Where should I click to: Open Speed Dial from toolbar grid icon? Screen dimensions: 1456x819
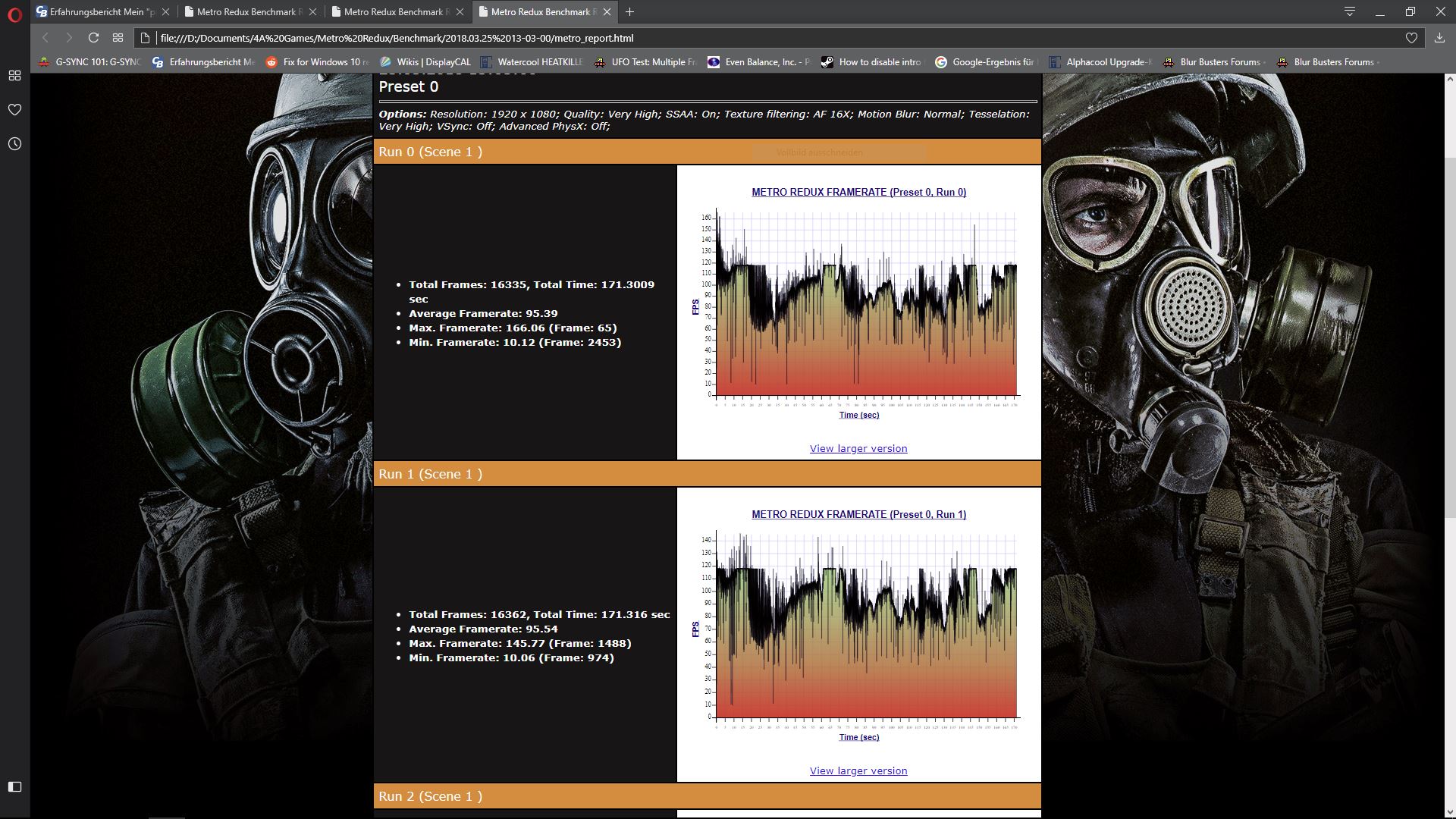(x=118, y=38)
